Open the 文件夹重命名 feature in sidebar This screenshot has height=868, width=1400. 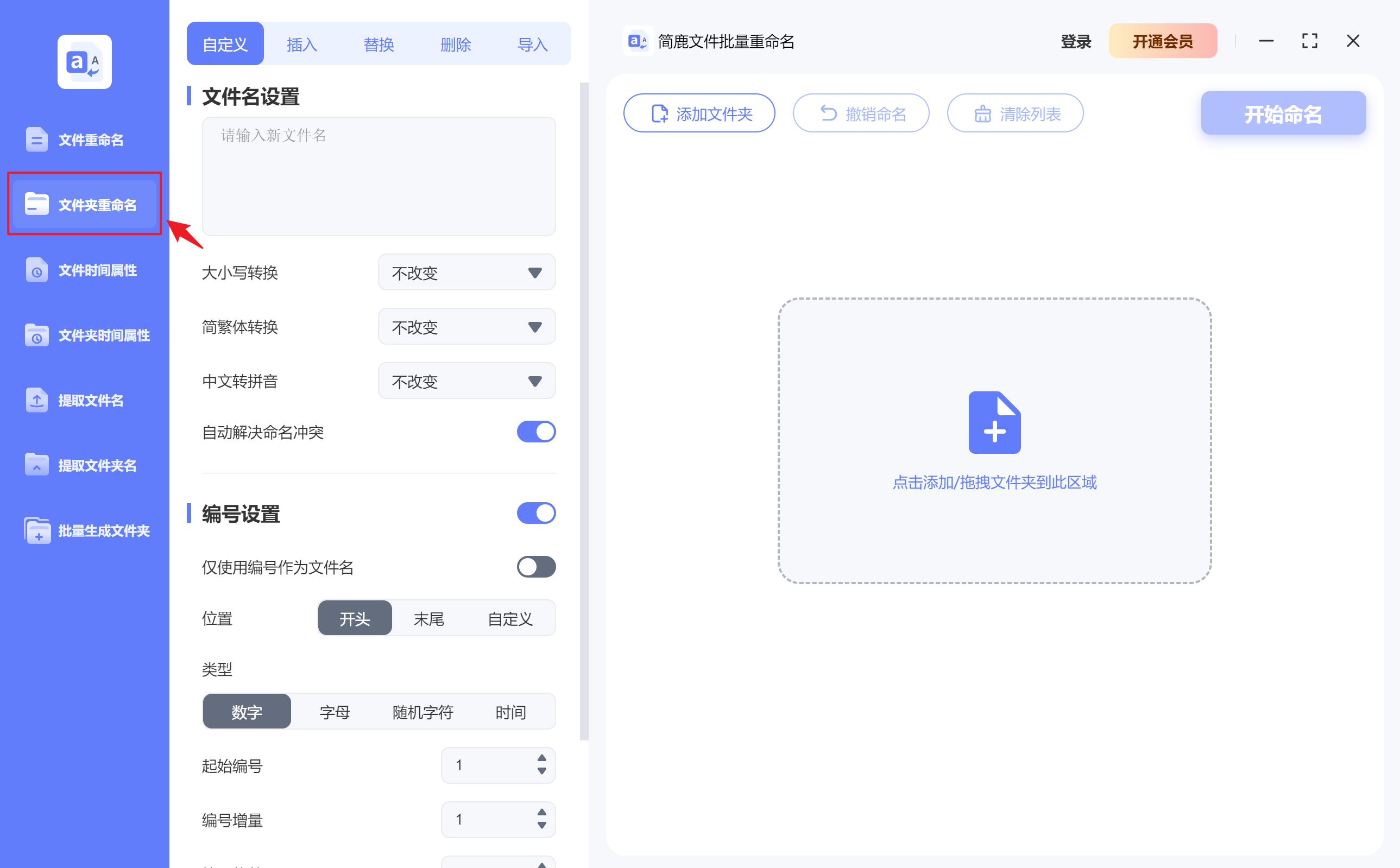pyautogui.click(x=84, y=204)
